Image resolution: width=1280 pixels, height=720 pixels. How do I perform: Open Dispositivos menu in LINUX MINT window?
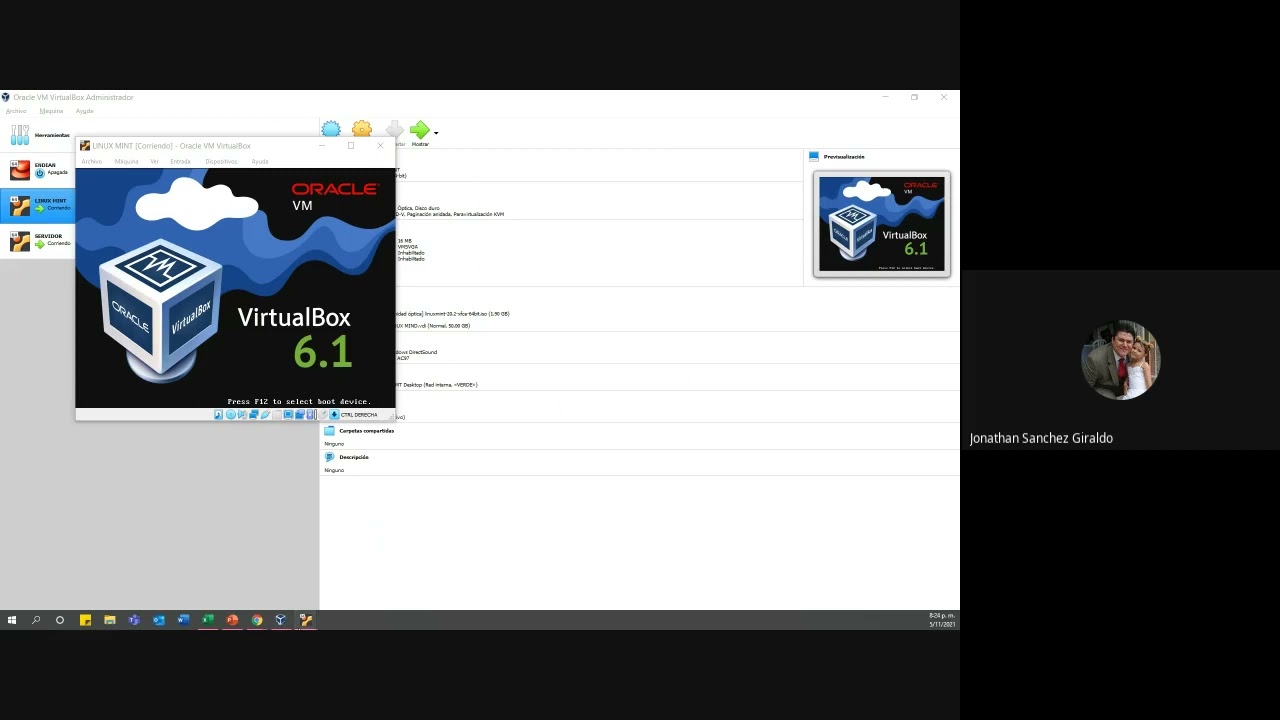pos(221,161)
